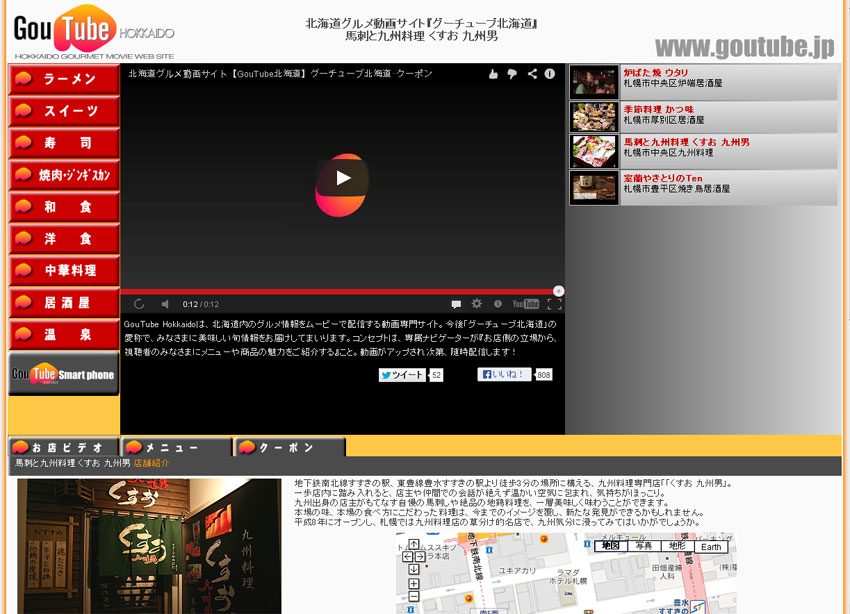Viewport: 850px width, 614px height.
Task: Pan the map up with arrow
Action: tap(414, 544)
